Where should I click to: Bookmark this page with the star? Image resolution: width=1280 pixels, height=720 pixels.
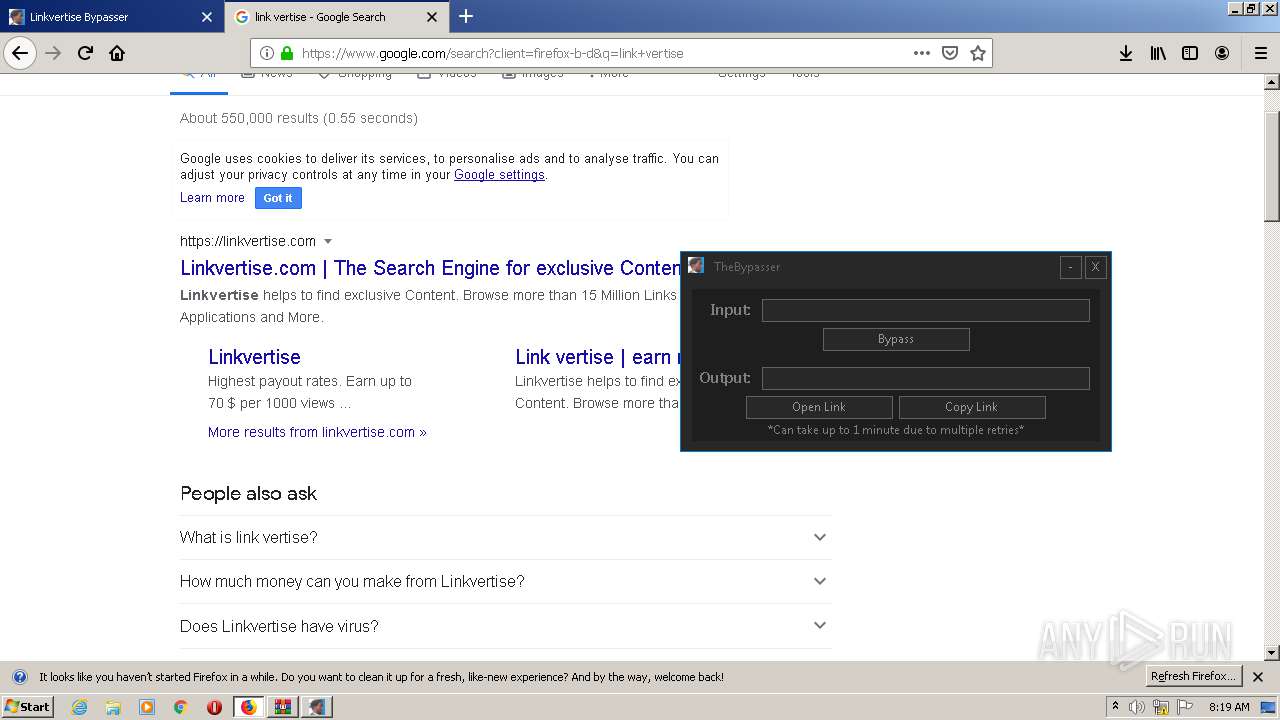978,53
